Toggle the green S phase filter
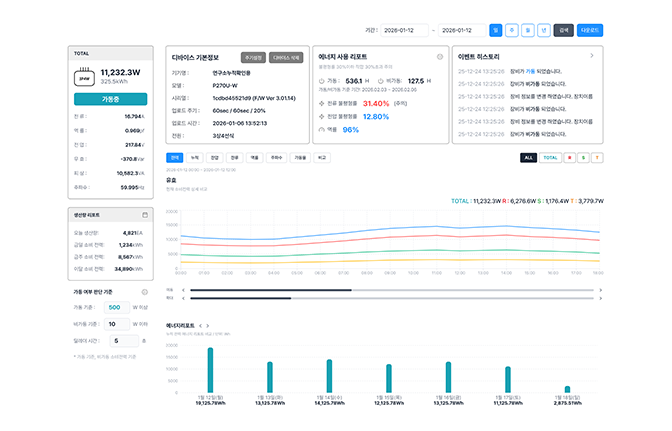 click(583, 157)
